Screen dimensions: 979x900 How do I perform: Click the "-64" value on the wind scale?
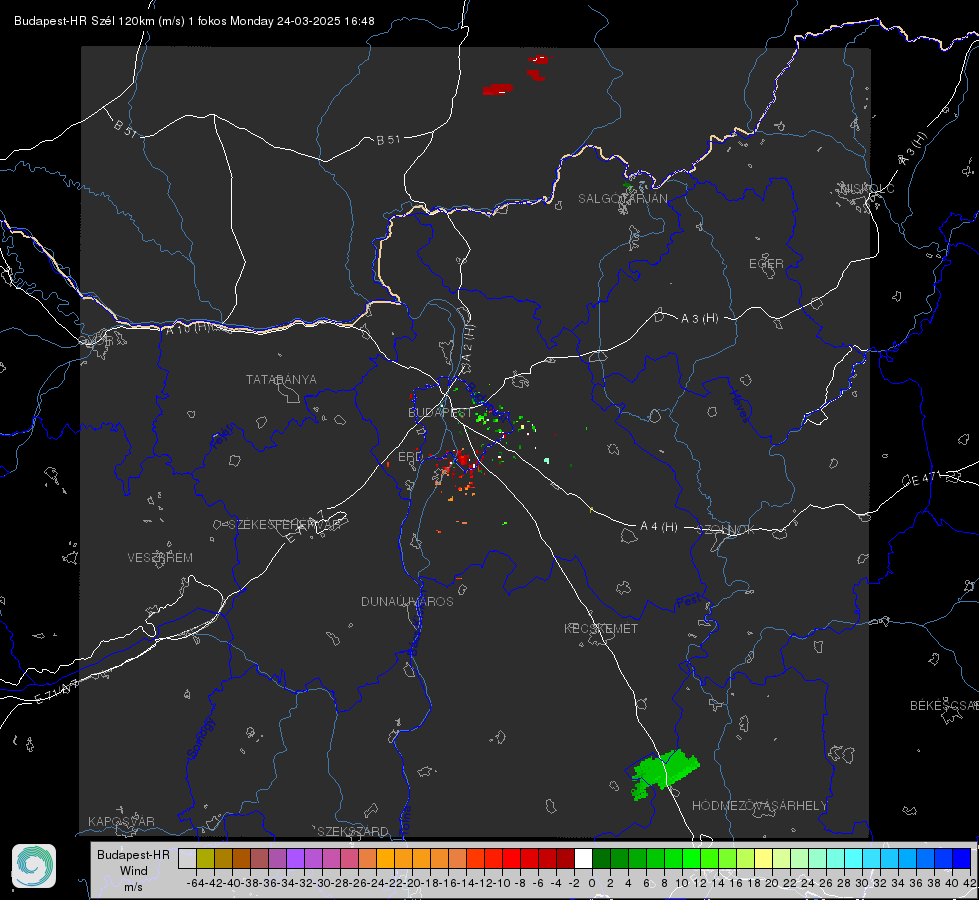pos(195,883)
